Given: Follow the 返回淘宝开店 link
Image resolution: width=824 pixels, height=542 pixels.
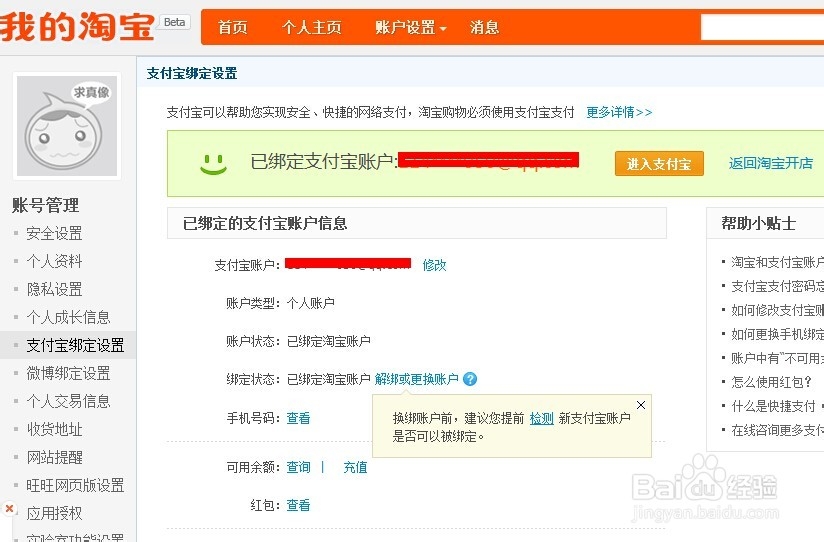Looking at the screenshot, I should click(x=770, y=163).
